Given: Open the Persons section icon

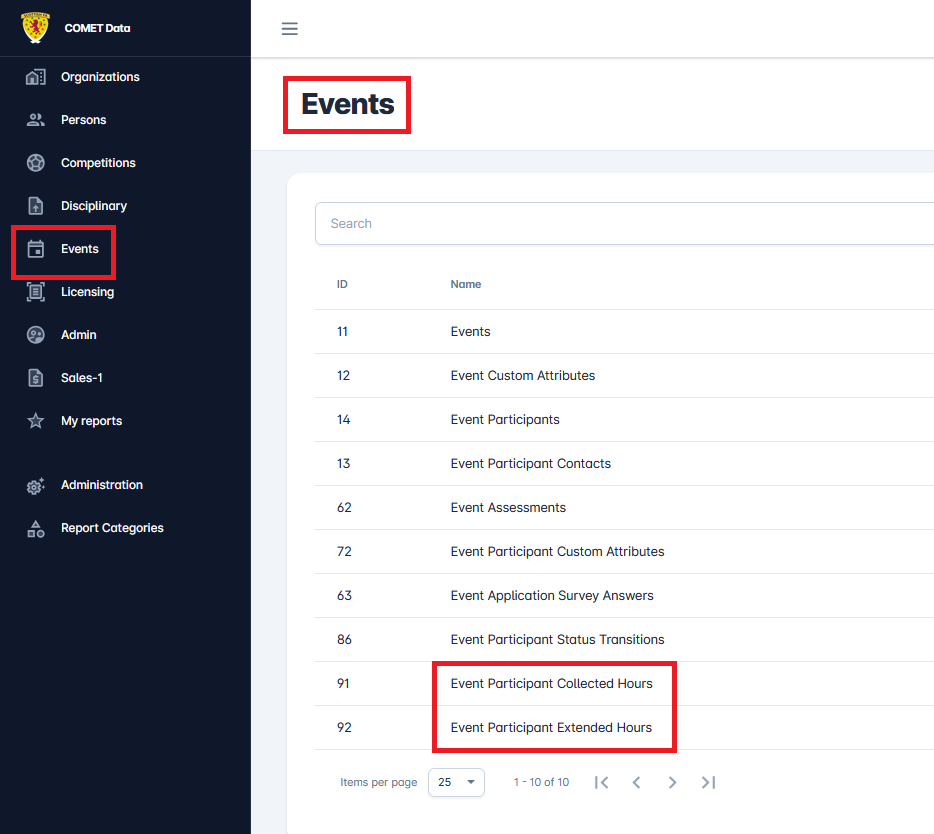Looking at the screenshot, I should [x=35, y=119].
